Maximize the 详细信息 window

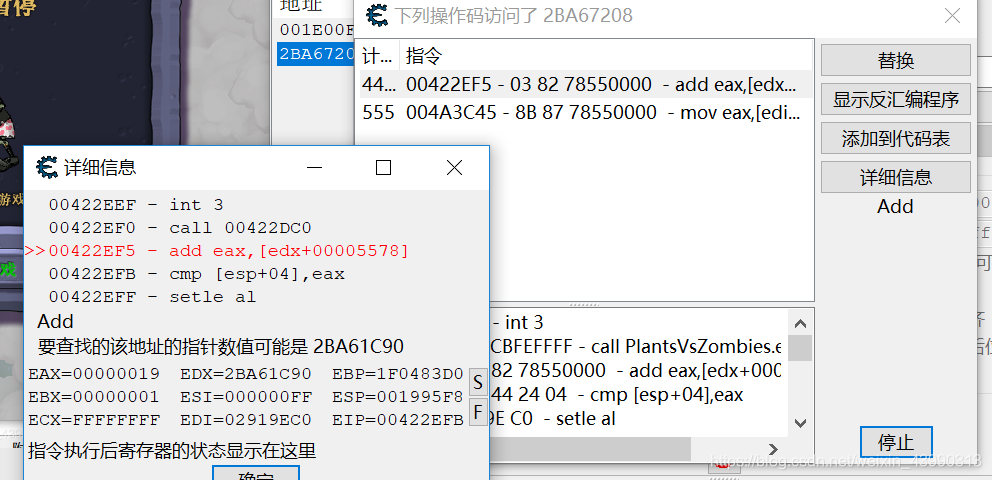pyautogui.click(x=383, y=168)
